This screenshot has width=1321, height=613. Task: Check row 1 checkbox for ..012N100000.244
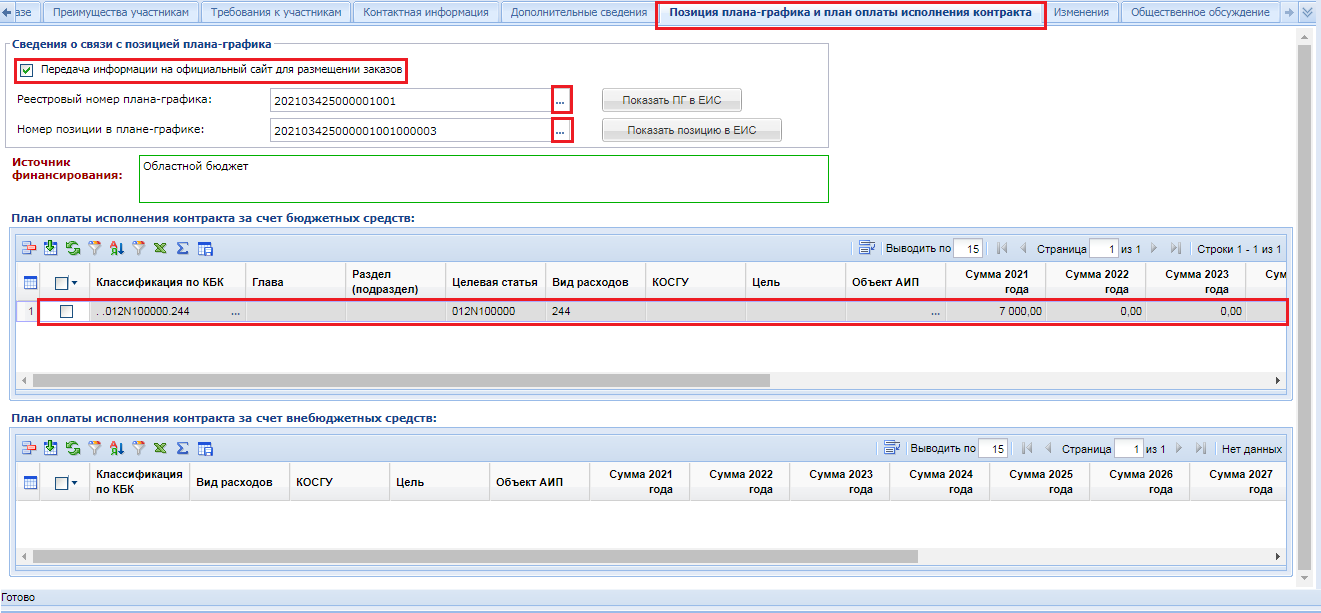coord(66,311)
